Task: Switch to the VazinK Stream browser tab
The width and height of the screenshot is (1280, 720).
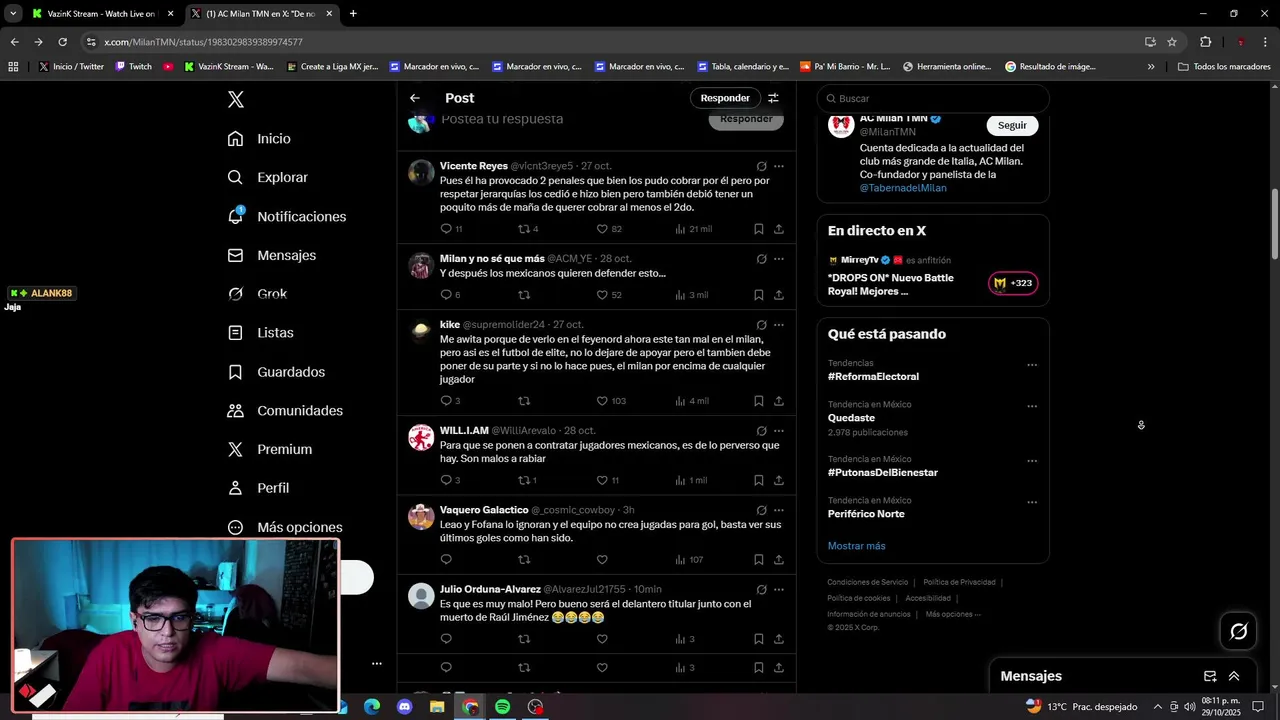Action: coord(100,14)
